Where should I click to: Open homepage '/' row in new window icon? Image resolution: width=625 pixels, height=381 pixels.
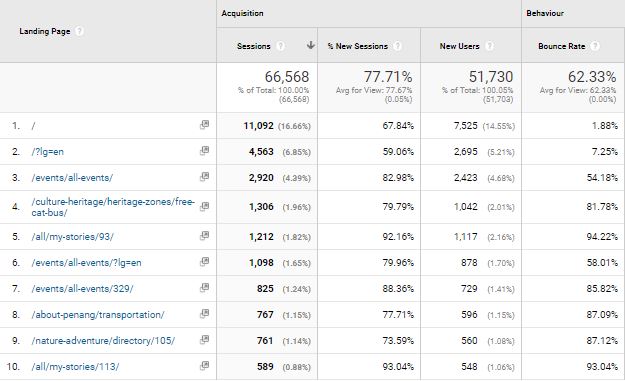pyautogui.click(x=204, y=125)
